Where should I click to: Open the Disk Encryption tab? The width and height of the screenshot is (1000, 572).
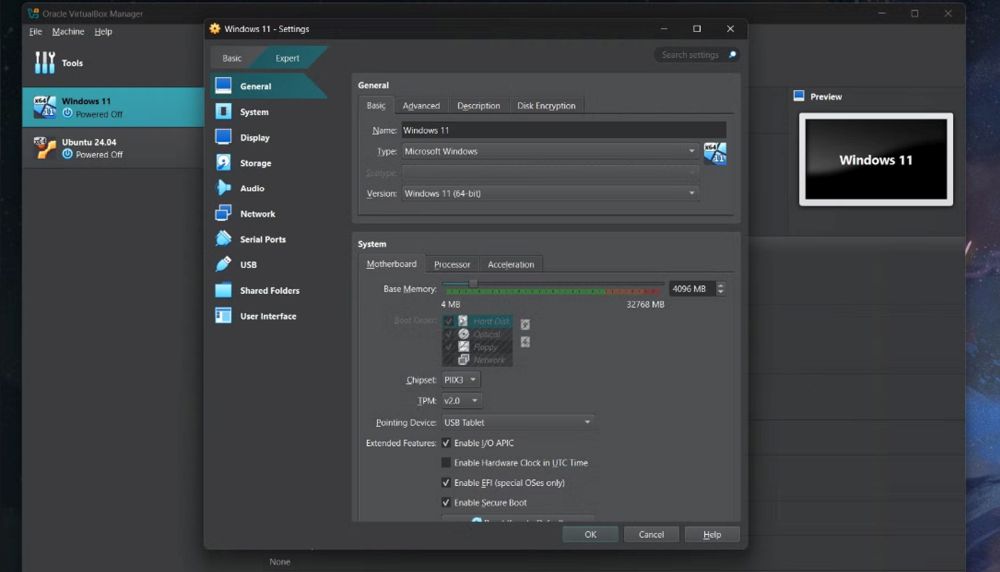[x=546, y=106]
